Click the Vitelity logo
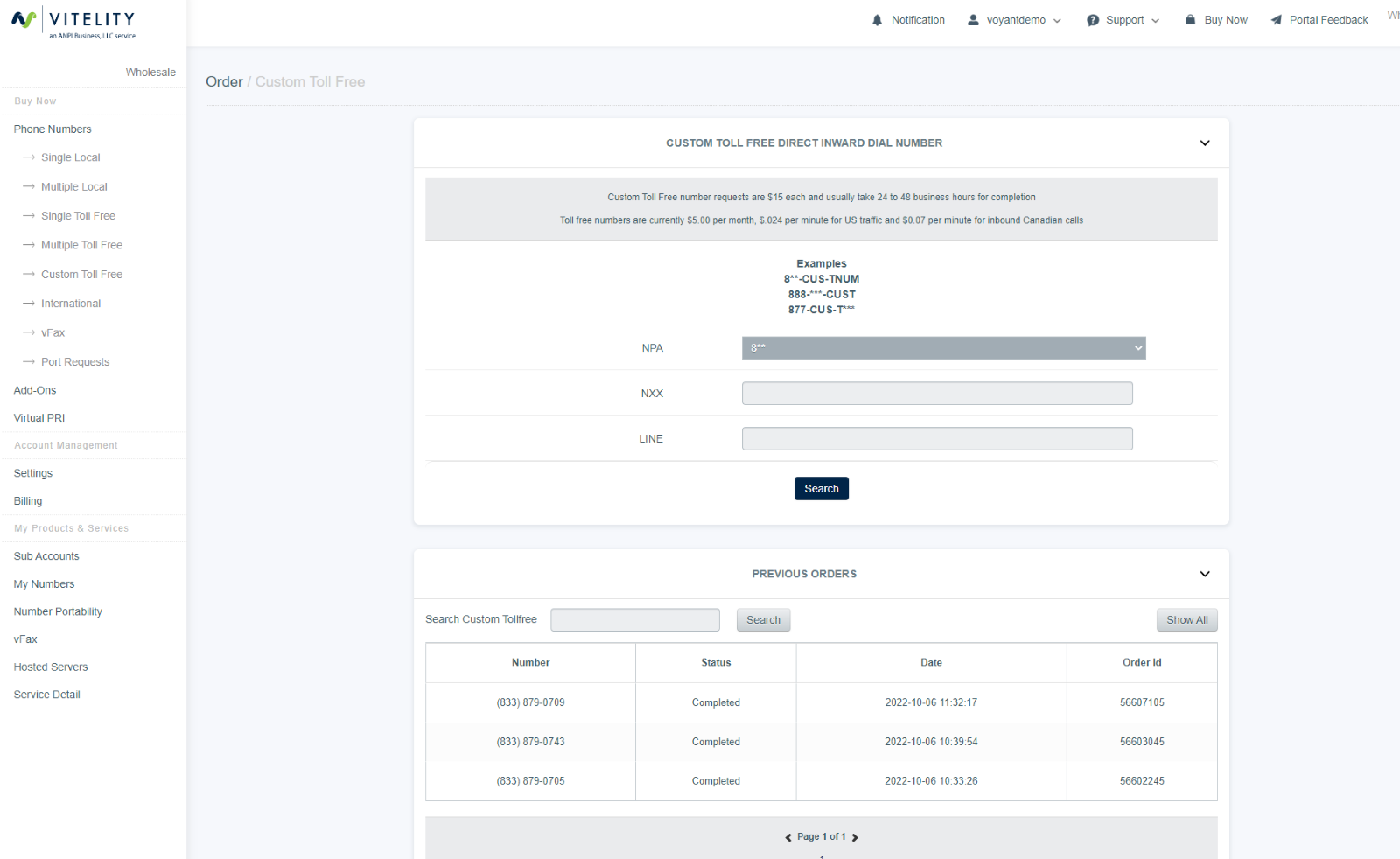The width and height of the screenshot is (1400, 859). [x=73, y=22]
